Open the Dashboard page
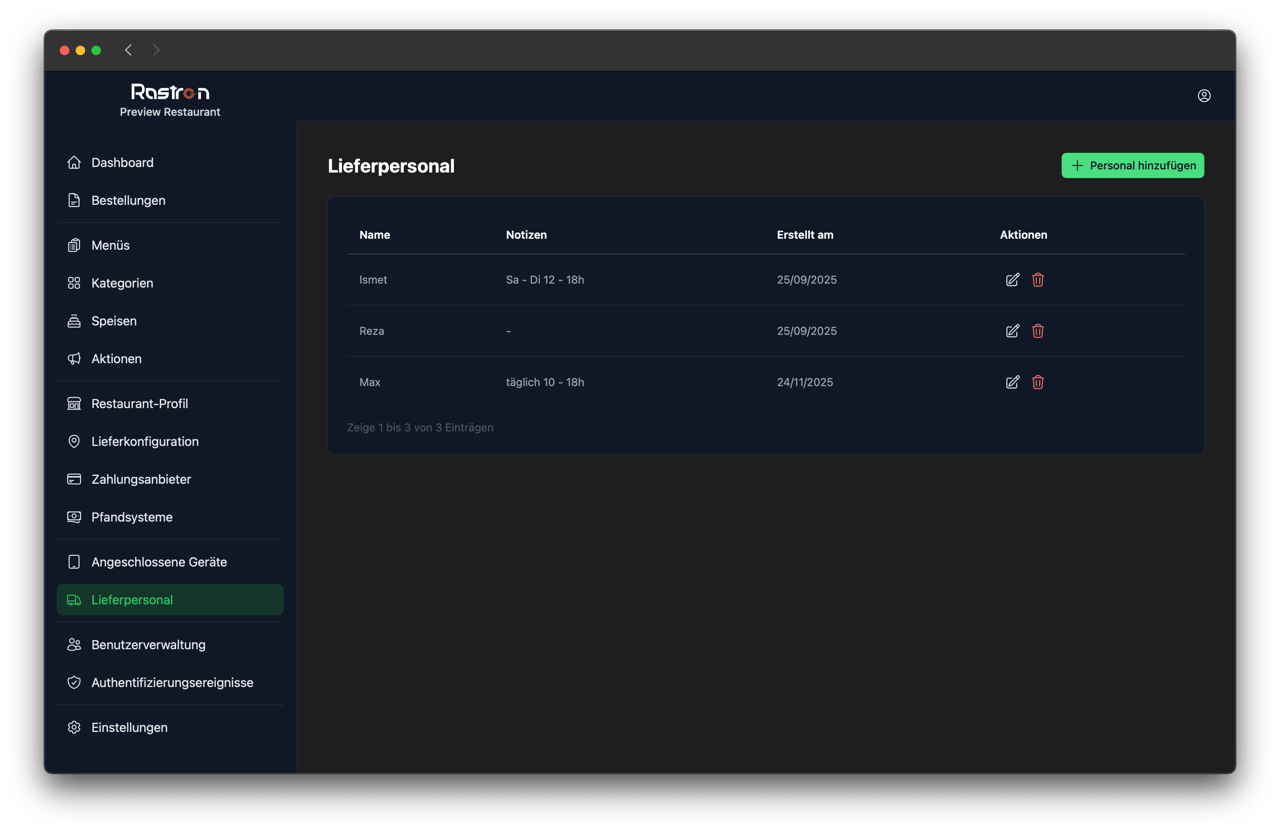The height and width of the screenshot is (832, 1280). pyautogui.click(x=122, y=163)
